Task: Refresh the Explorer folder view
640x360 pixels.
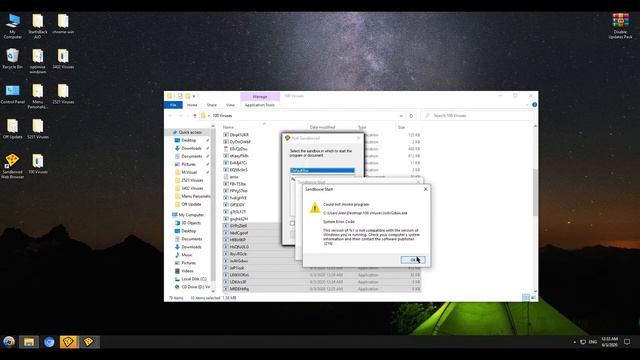Action: 411,116
